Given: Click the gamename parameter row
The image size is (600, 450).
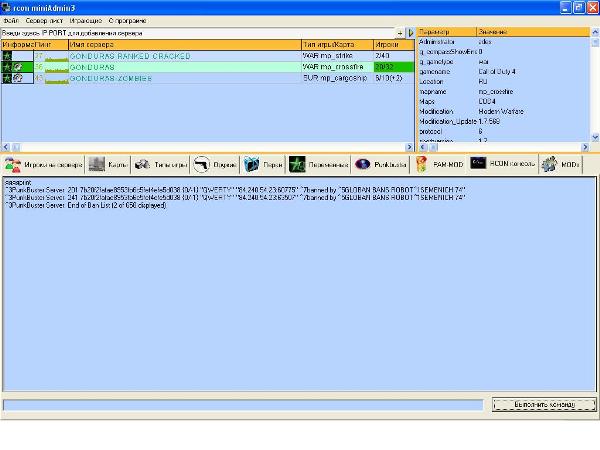Looking at the screenshot, I should tap(503, 72).
